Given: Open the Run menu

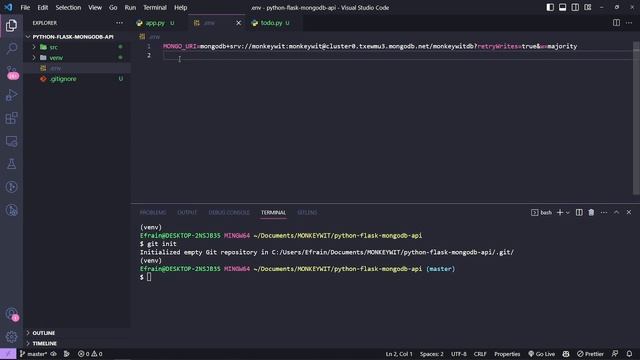Looking at the screenshot, I should [x=130, y=7].
